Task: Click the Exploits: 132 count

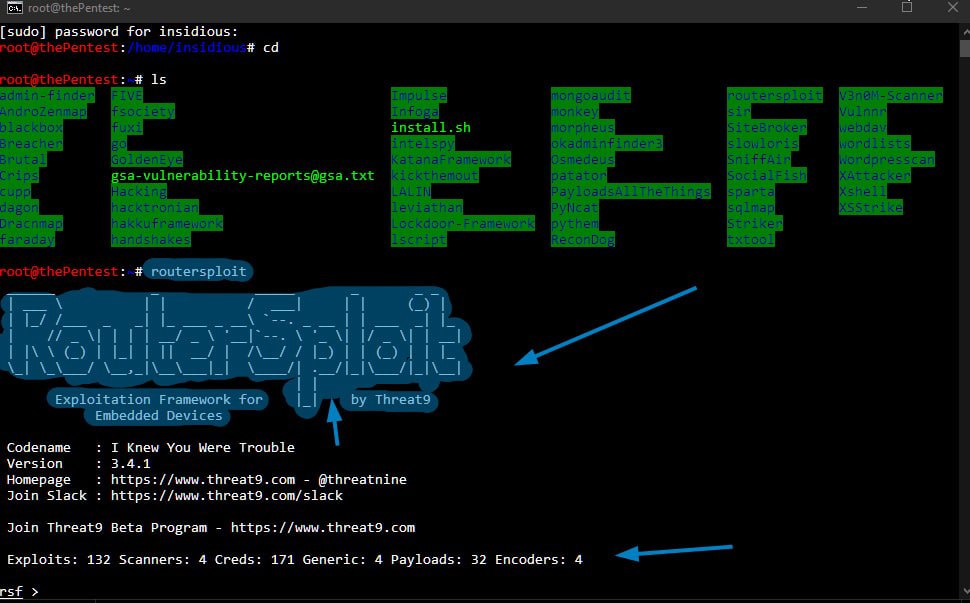Action: 59,560
